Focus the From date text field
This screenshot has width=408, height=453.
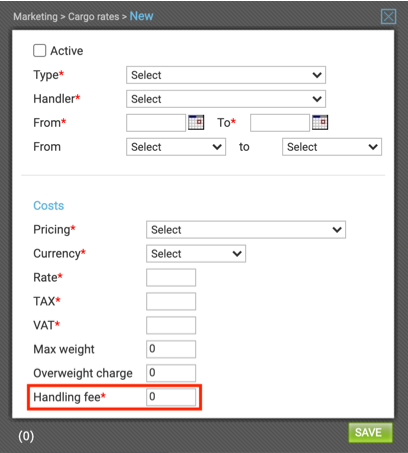(156, 123)
